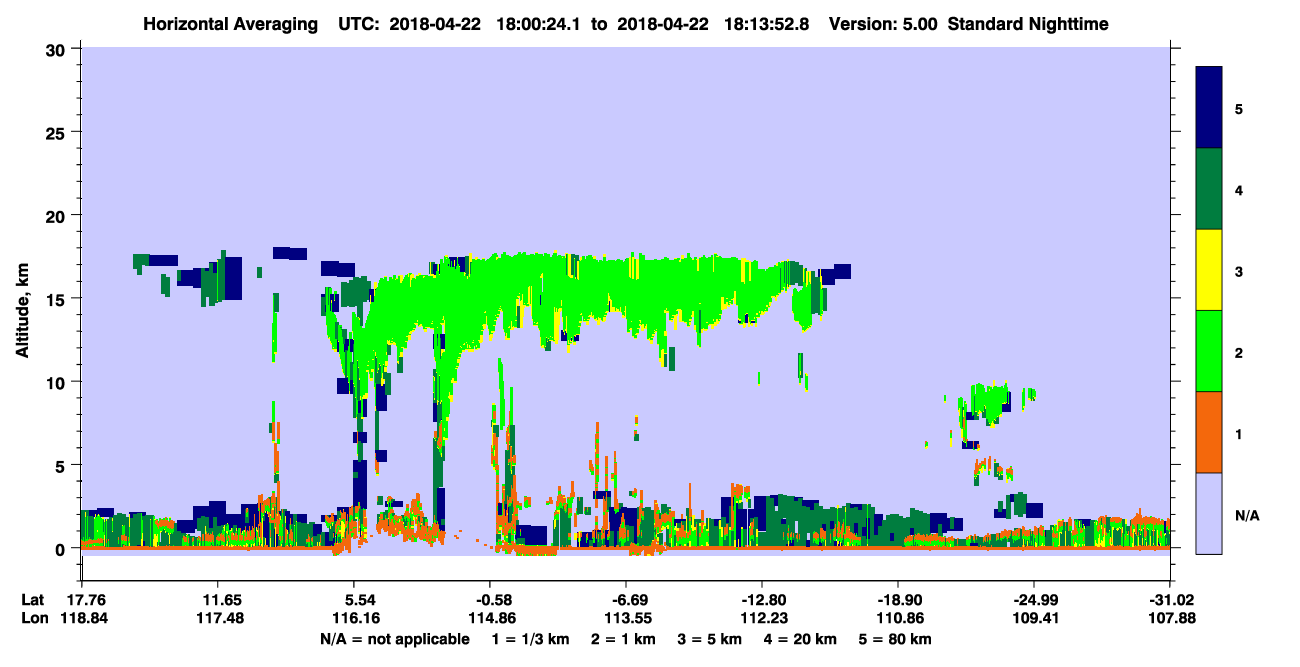
Task: Click the y-axis tick label 25
Action: point(58,132)
